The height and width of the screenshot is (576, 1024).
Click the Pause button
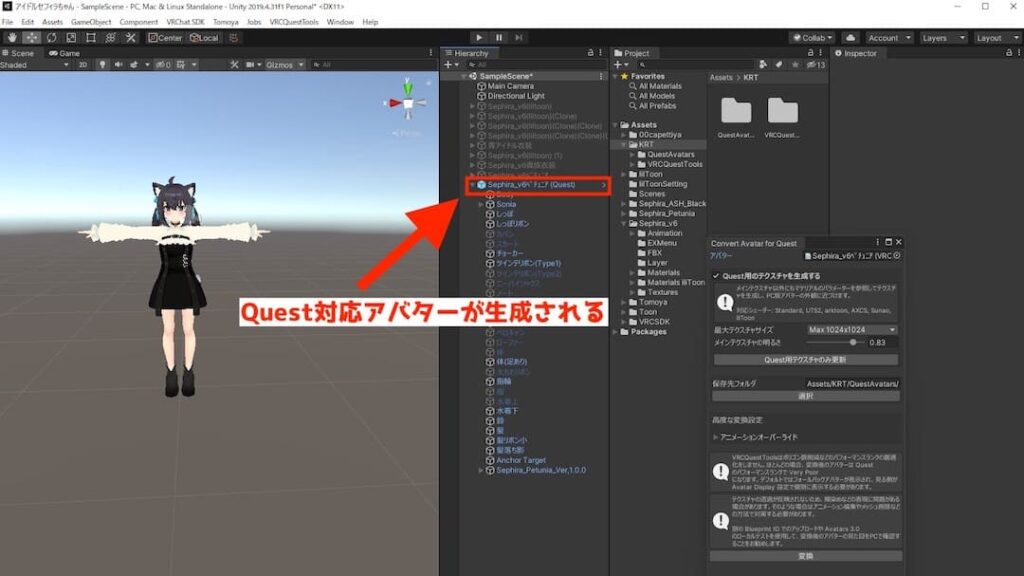pos(499,38)
